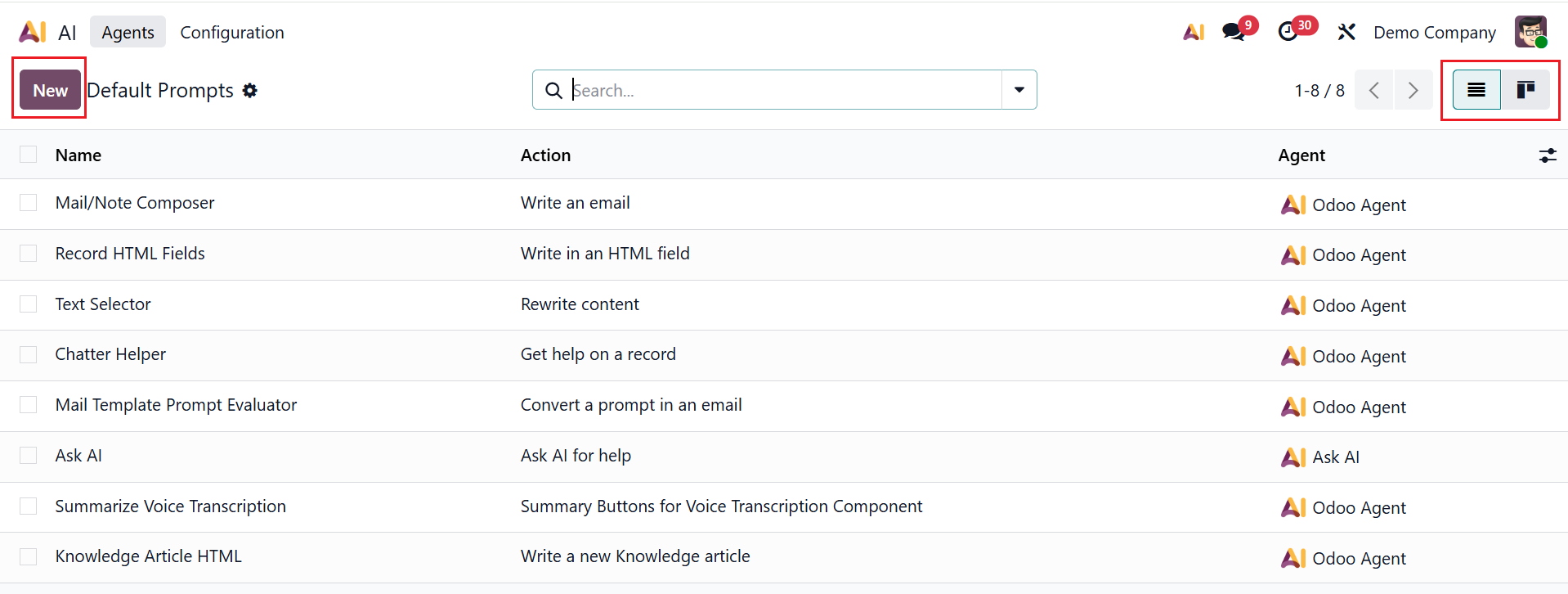Viewport: 1568px width, 594px height.
Task: Click the debug tools wrench icon
Action: [1346, 32]
